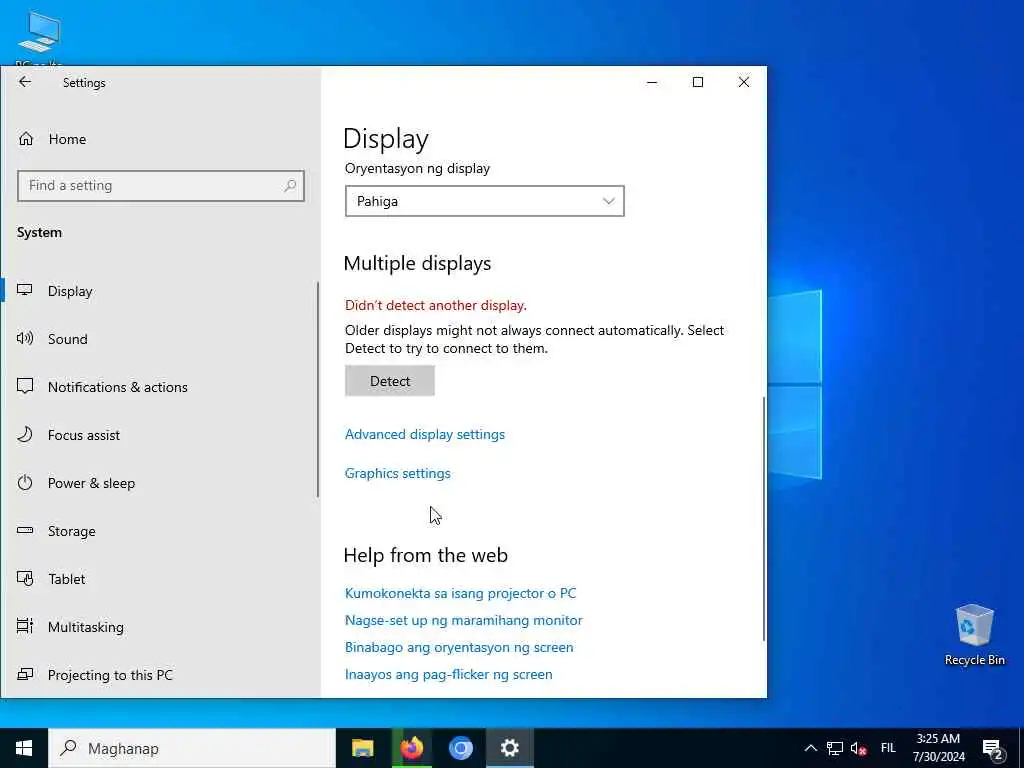Open Inaayos ang pag-flicker ng screen link

(x=449, y=675)
